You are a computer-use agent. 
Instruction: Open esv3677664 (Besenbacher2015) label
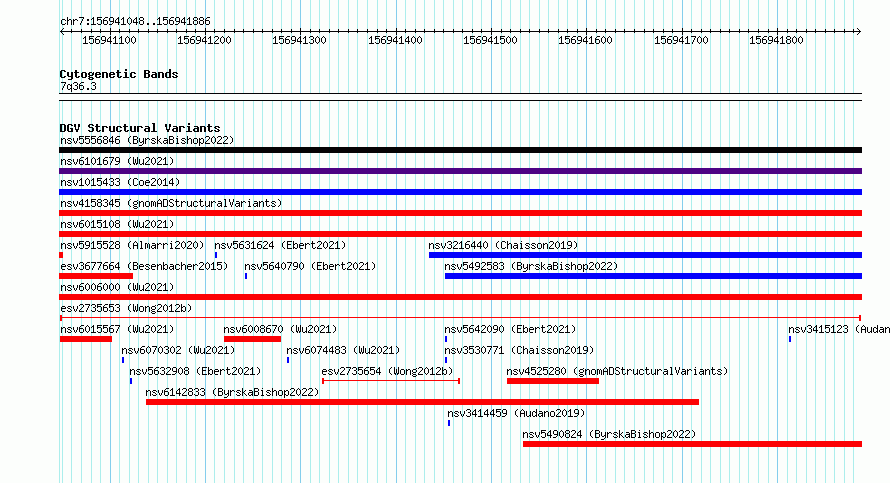point(144,266)
